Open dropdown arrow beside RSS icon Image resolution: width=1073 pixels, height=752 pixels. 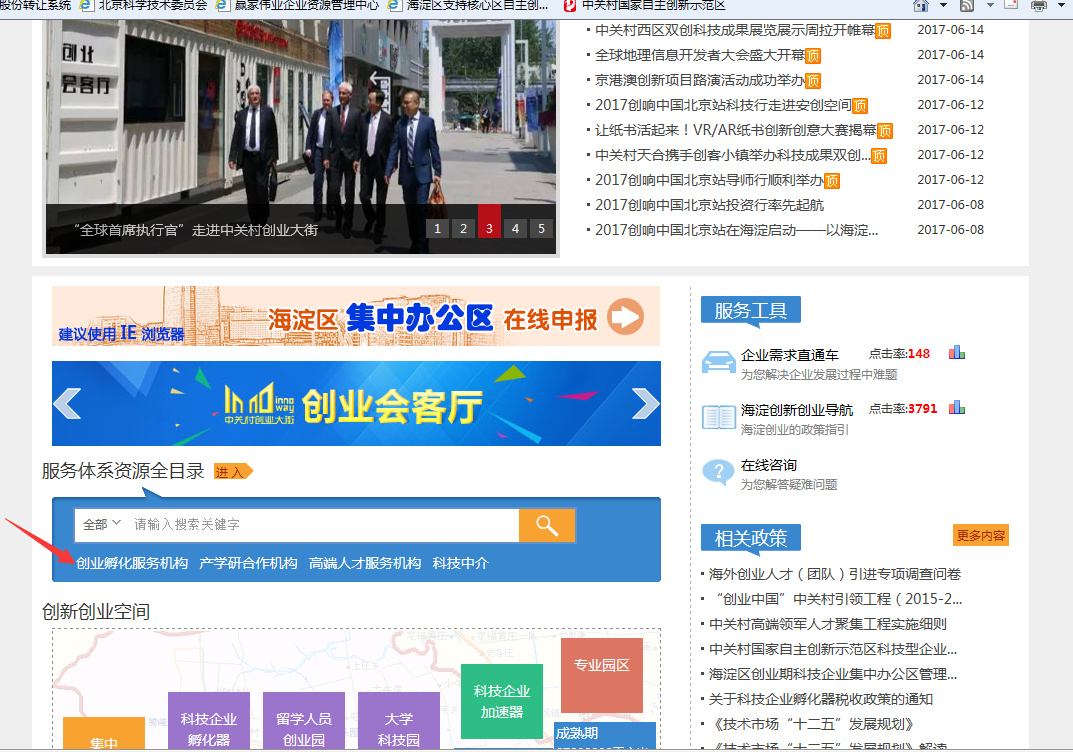pos(990,5)
